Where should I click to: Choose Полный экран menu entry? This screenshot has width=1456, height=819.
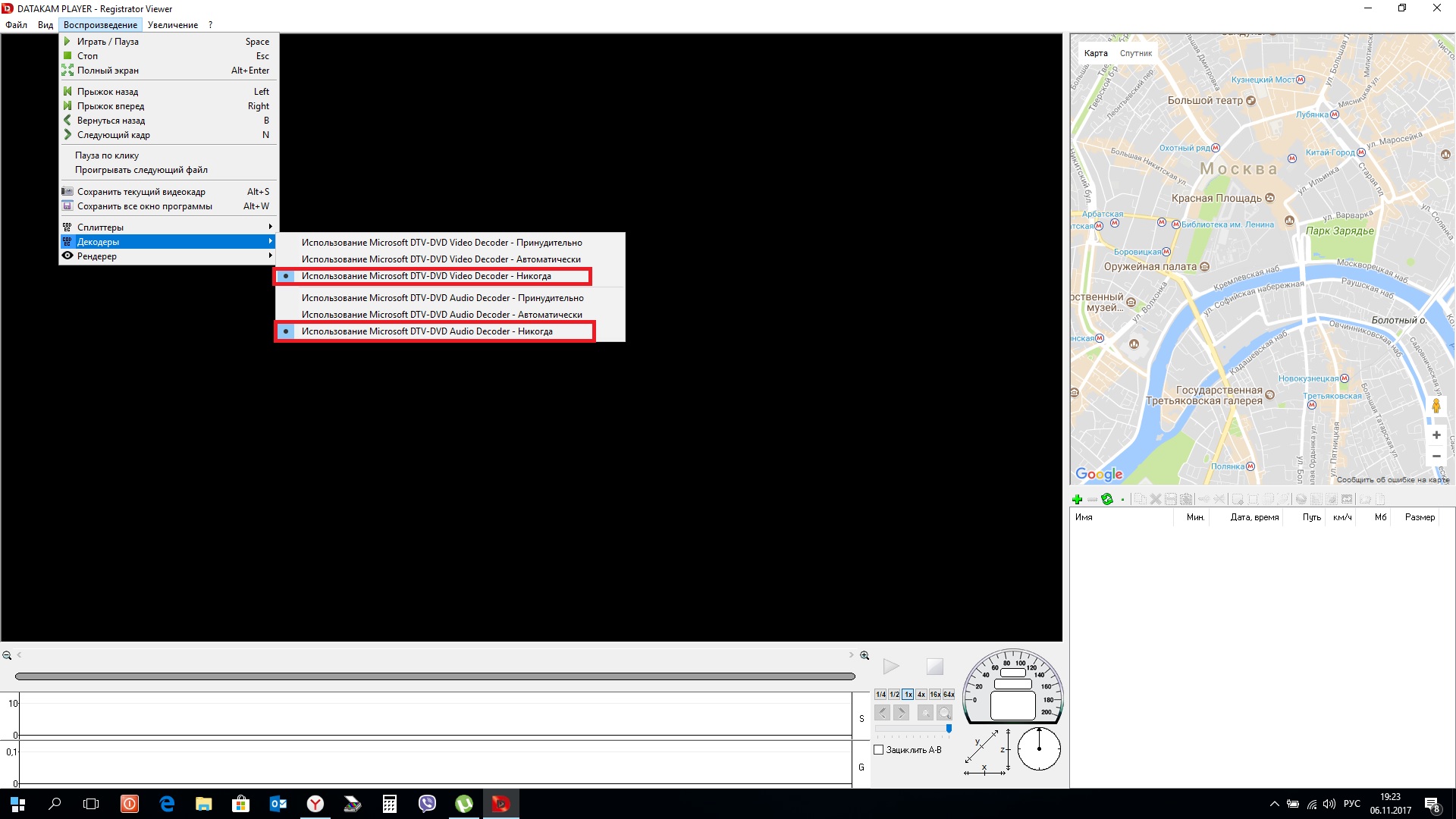[x=108, y=71]
